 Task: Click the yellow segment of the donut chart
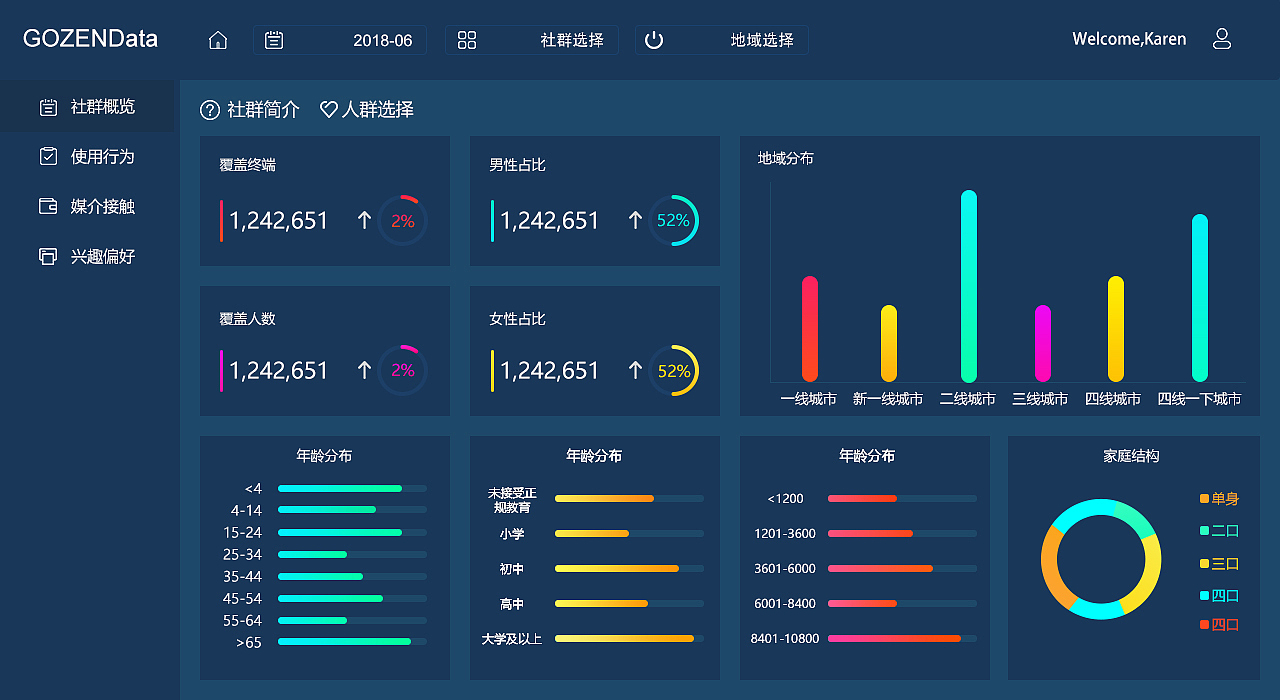coord(1147,576)
